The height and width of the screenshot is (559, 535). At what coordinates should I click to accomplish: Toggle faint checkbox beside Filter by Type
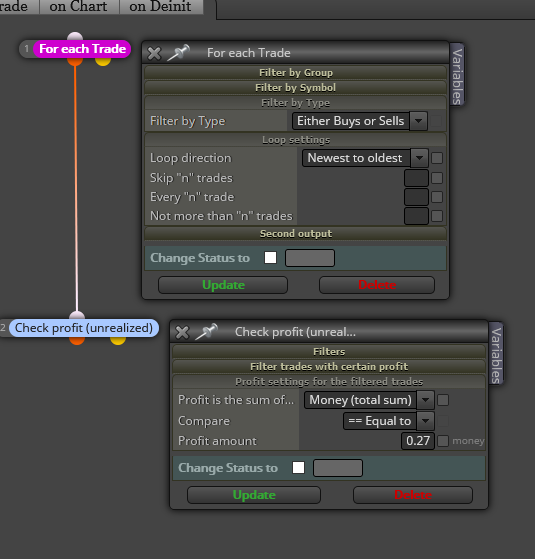(436, 121)
